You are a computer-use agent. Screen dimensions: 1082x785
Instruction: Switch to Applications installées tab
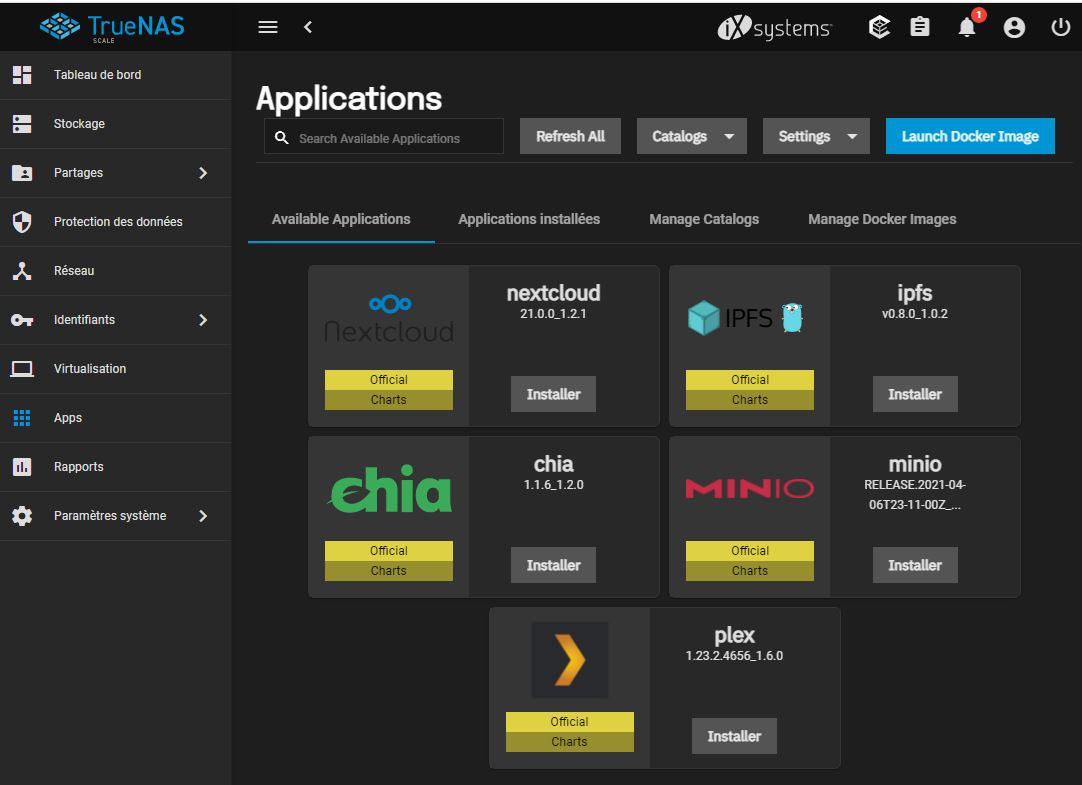pos(529,219)
